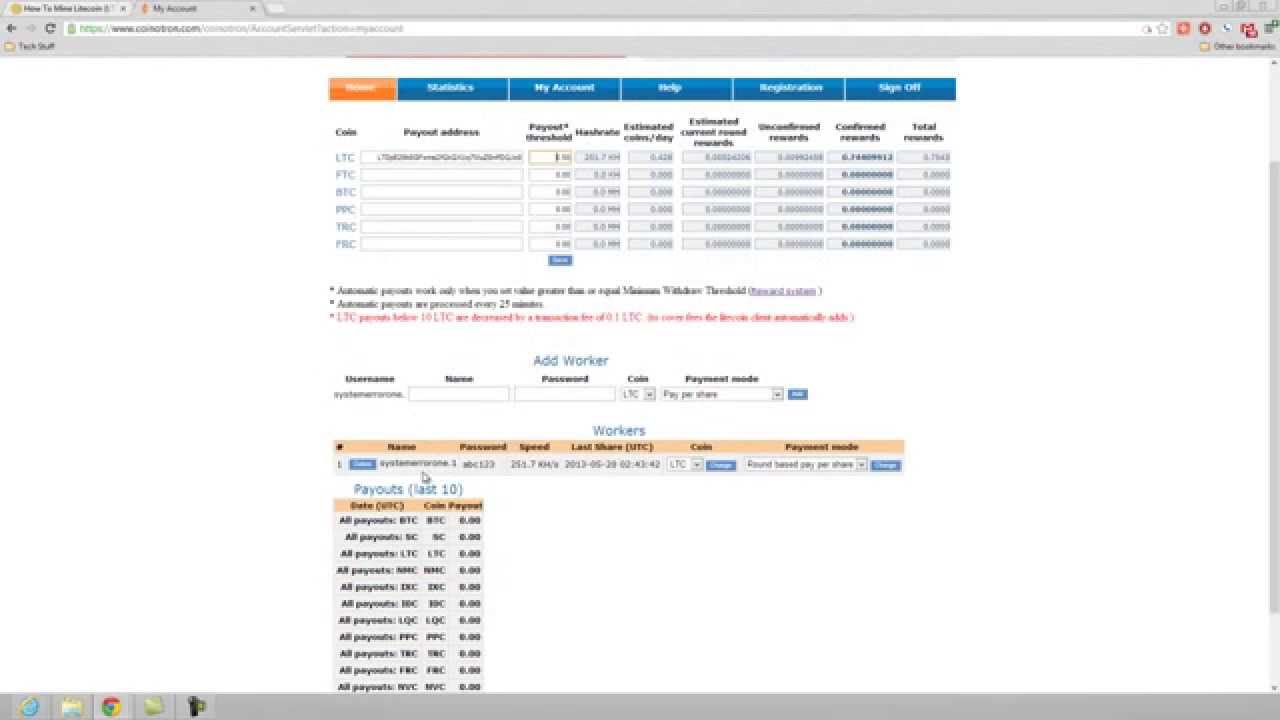Click Change button next to worker payment mode

[885, 465]
